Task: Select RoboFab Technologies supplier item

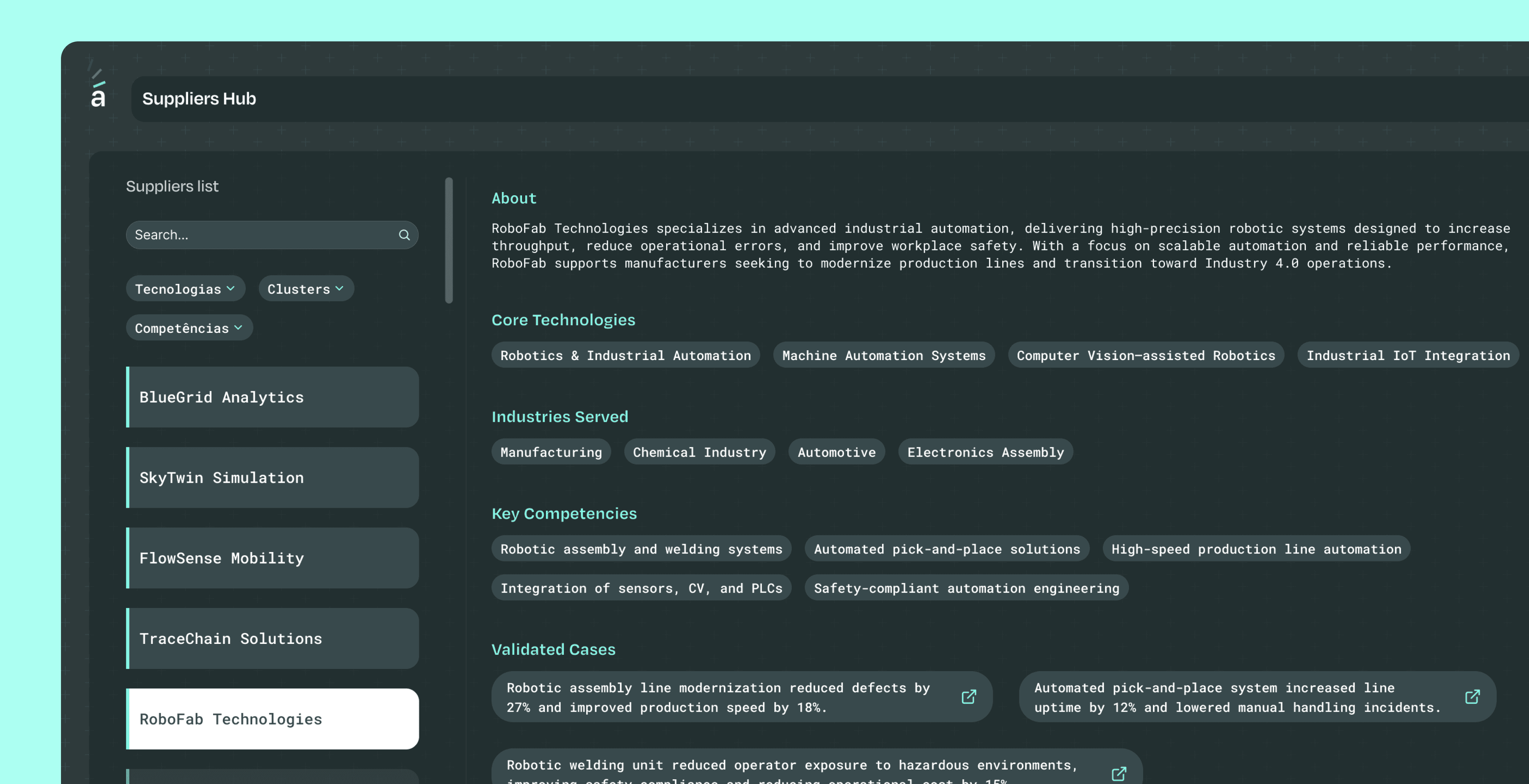Action: [x=273, y=719]
